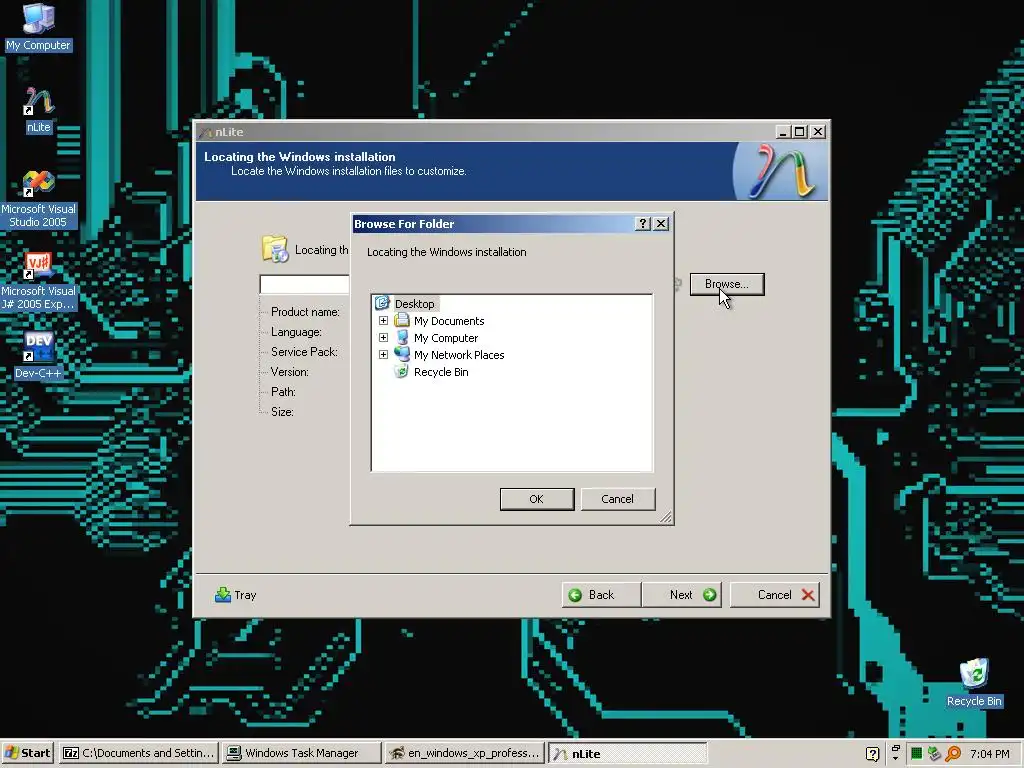Click the Recycle Bin icon in tree
The height and width of the screenshot is (768, 1024).
[x=402, y=372]
